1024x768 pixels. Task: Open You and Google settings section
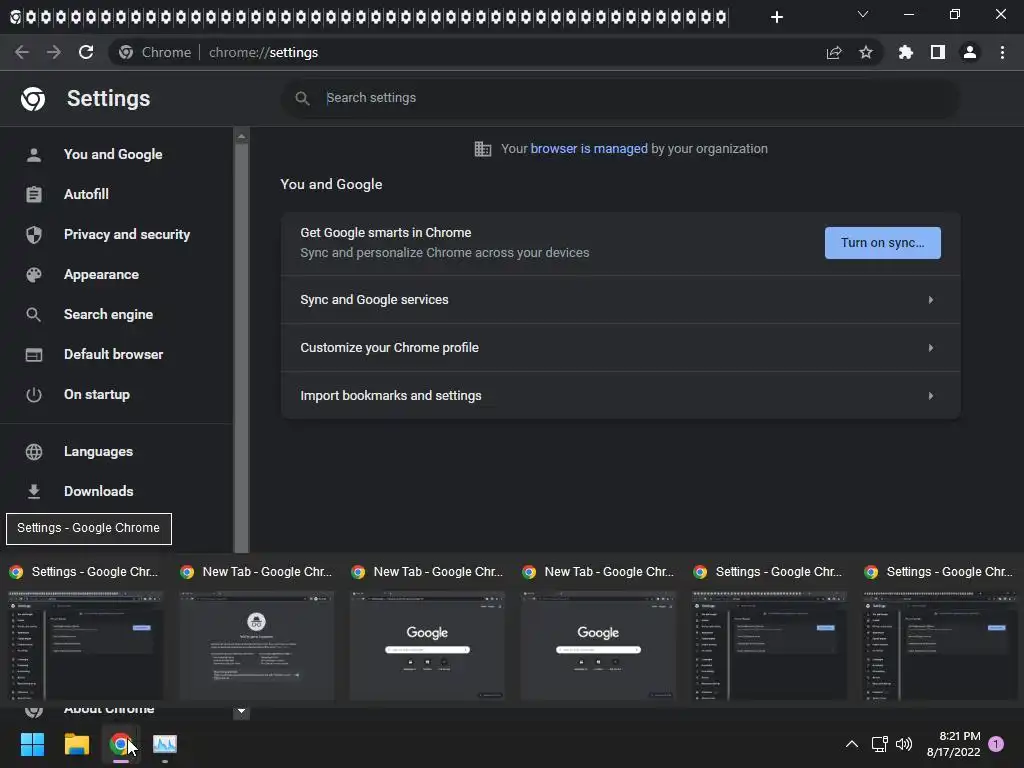pyautogui.click(x=113, y=154)
